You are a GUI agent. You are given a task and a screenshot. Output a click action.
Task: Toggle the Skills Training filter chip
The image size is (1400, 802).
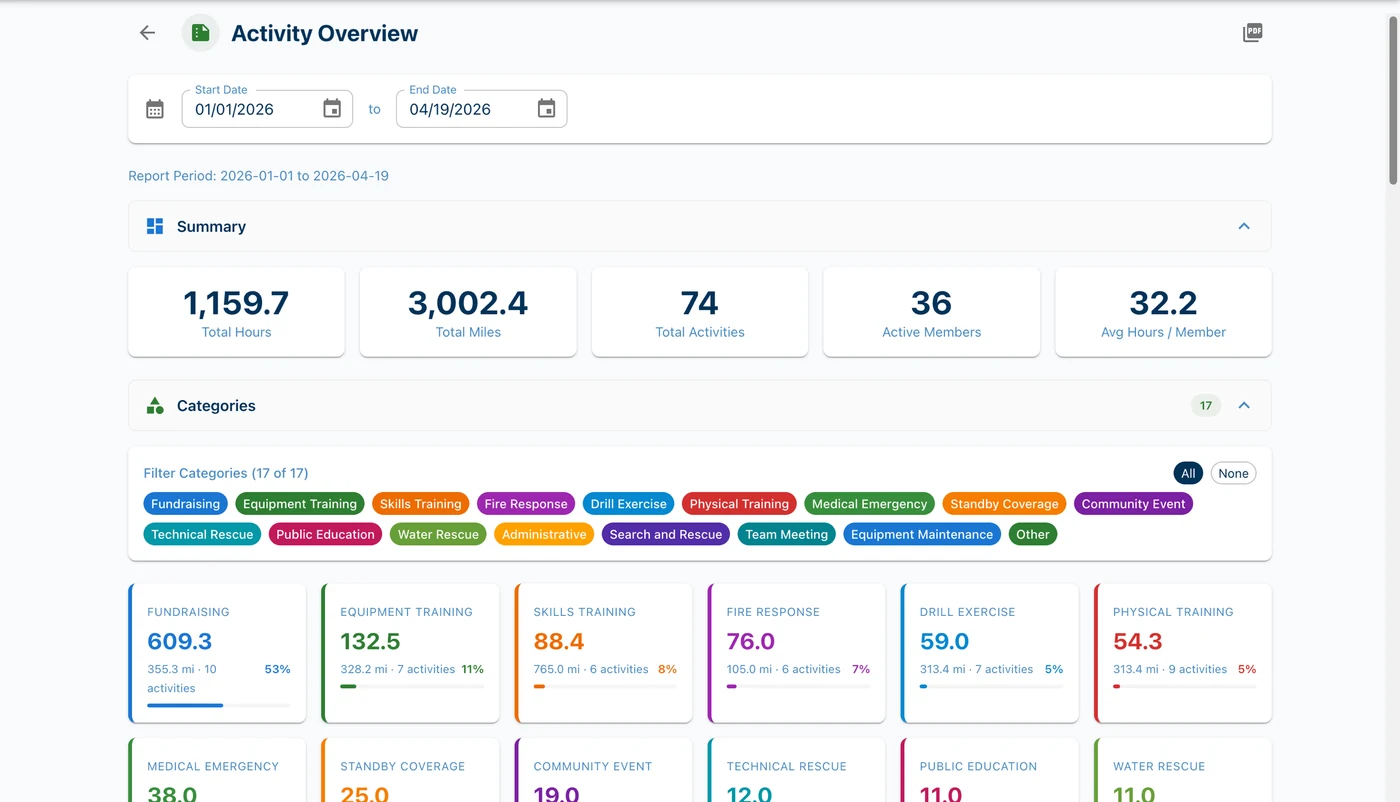click(421, 504)
